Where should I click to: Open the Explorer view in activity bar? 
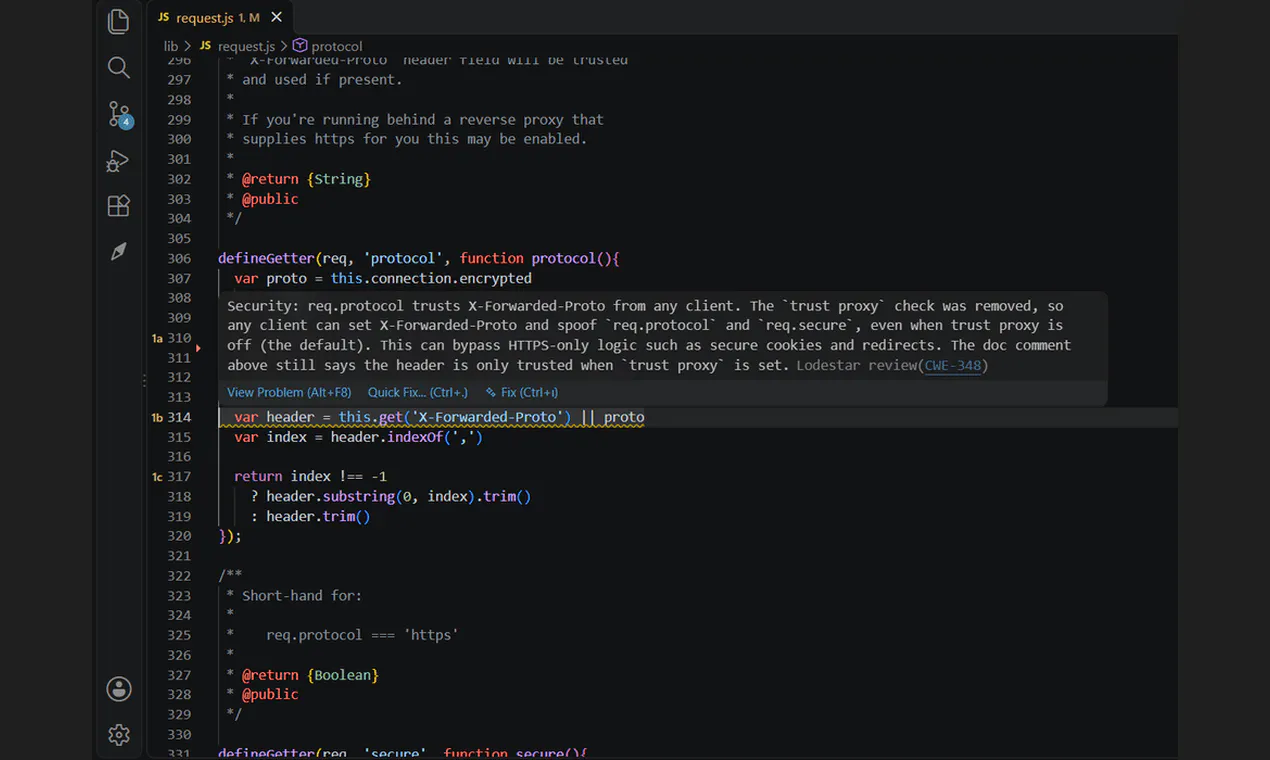tap(118, 21)
